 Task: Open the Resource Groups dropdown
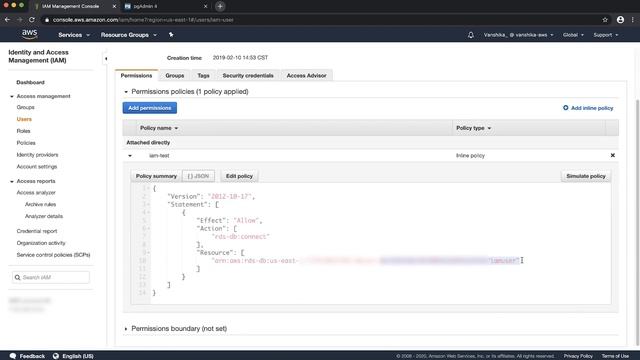pyautogui.click(x=129, y=35)
